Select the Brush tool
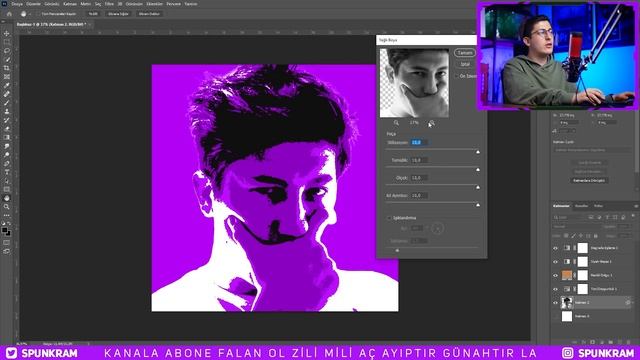 pyautogui.click(x=7, y=102)
